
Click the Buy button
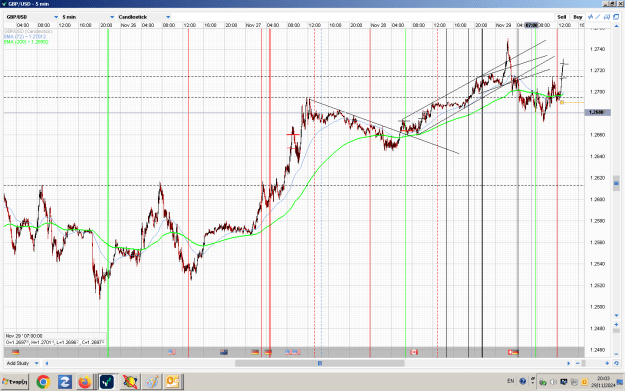pyautogui.click(x=578, y=17)
